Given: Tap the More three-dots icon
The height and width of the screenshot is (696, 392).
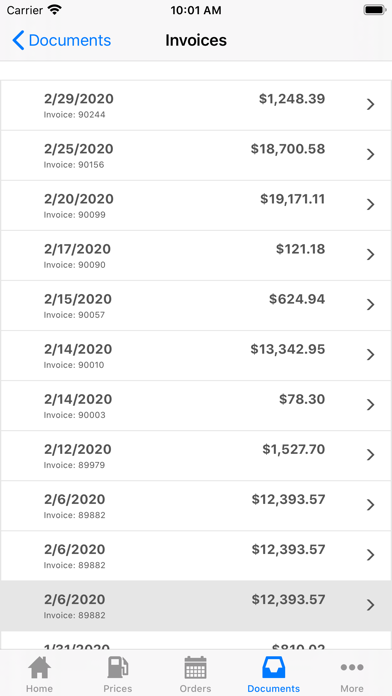Looking at the screenshot, I should (x=352, y=667).
